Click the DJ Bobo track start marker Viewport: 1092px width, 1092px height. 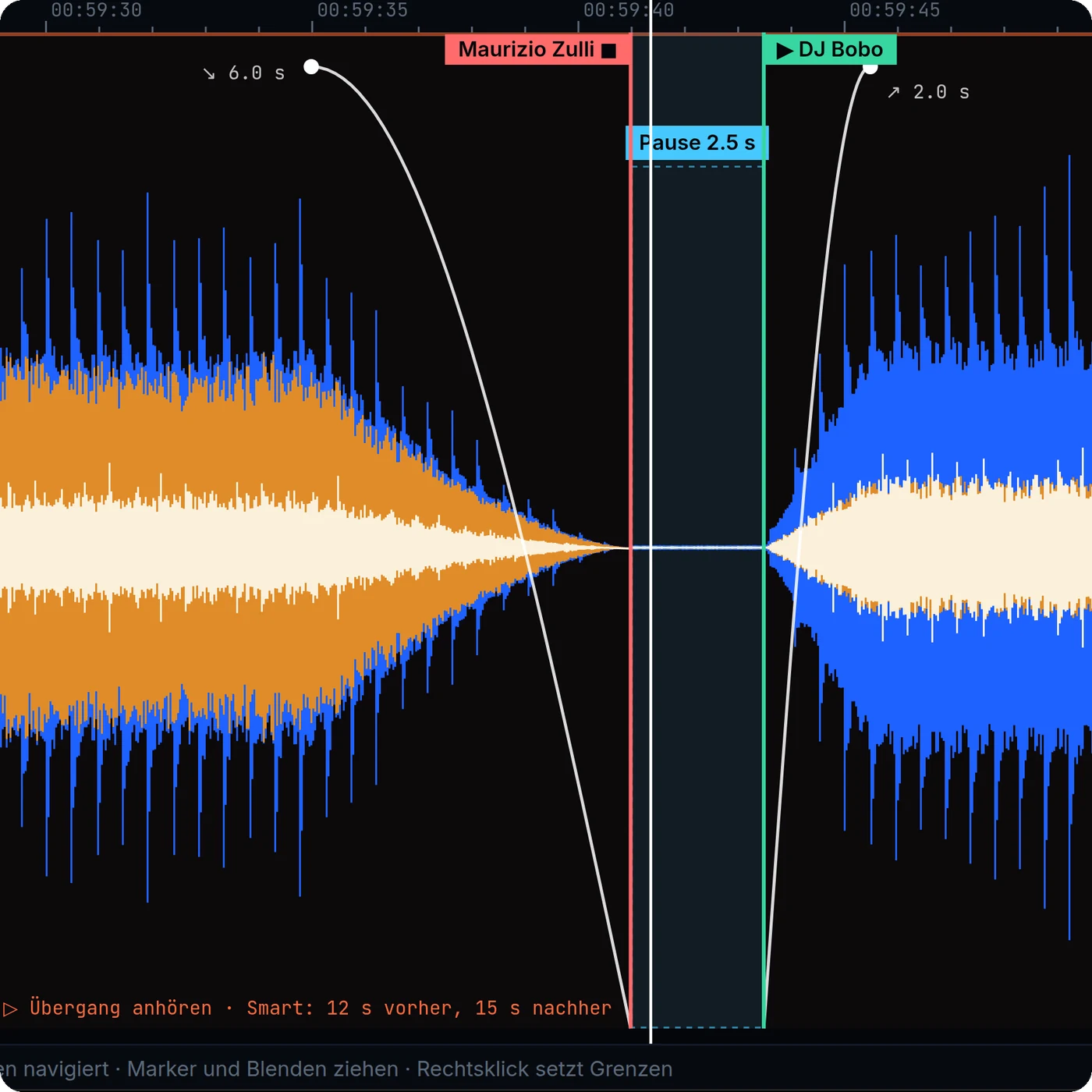[830, 50]
